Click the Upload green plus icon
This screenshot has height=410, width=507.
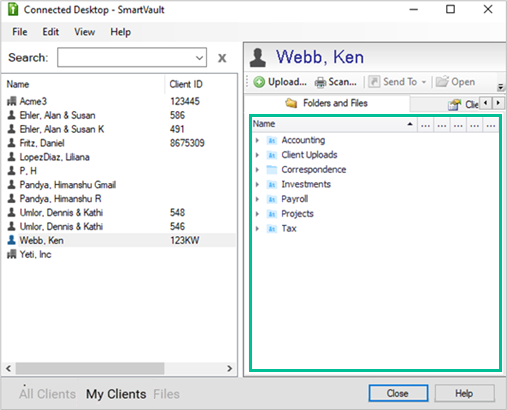click(x=259, y=82)
